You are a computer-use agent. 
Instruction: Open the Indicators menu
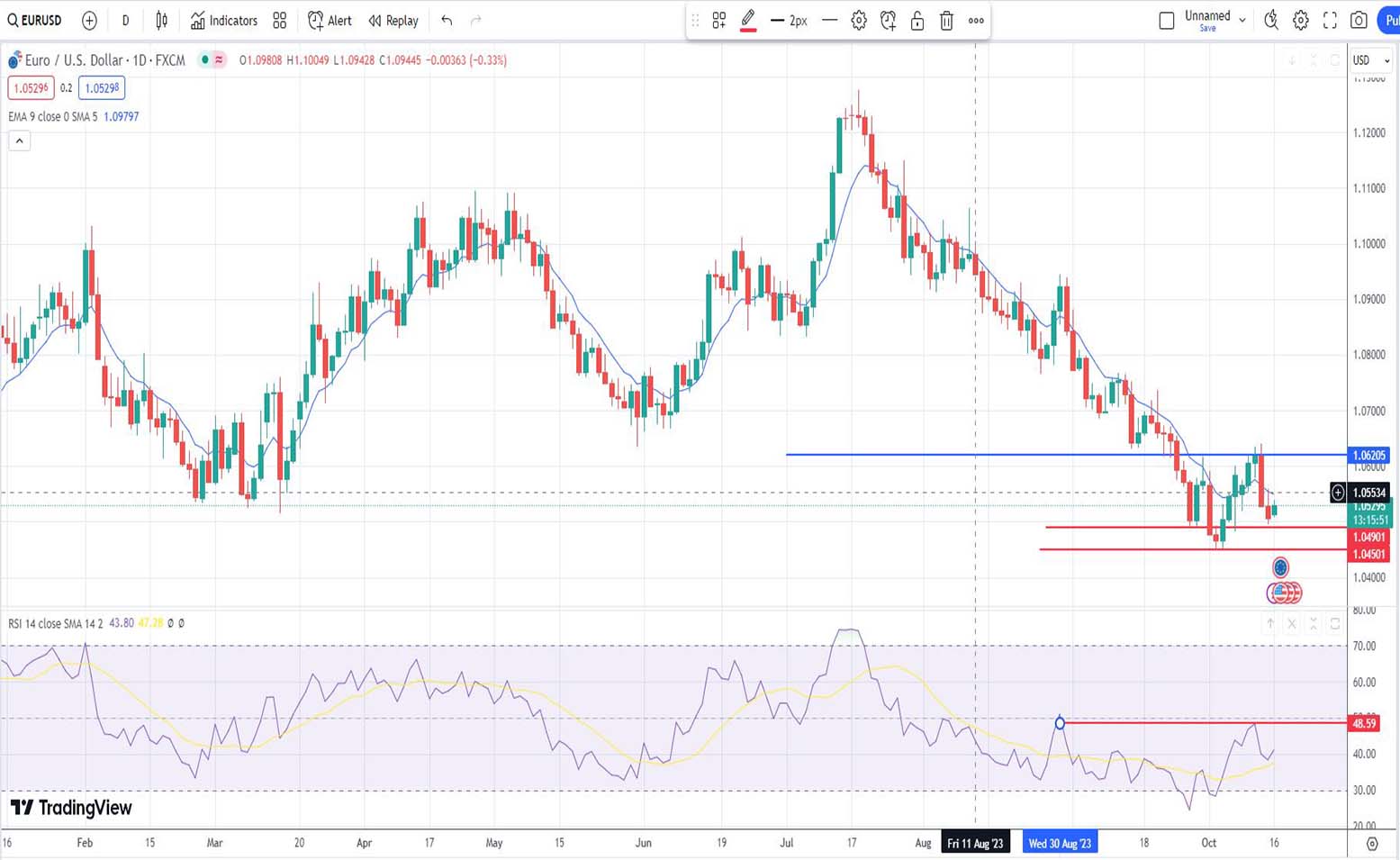(x=224, y=20)
